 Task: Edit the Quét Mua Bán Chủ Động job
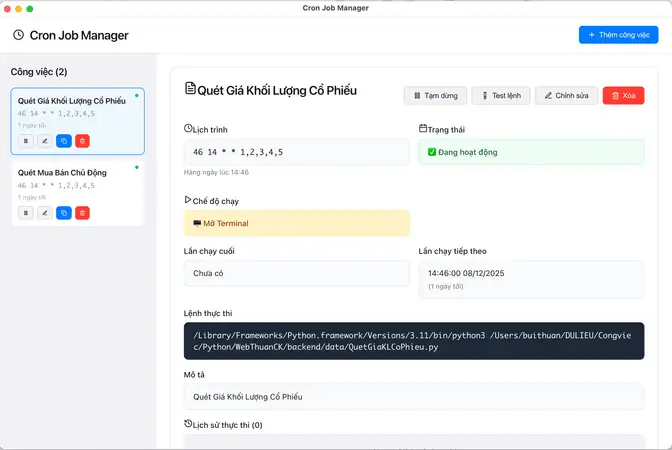click(44, 213)
